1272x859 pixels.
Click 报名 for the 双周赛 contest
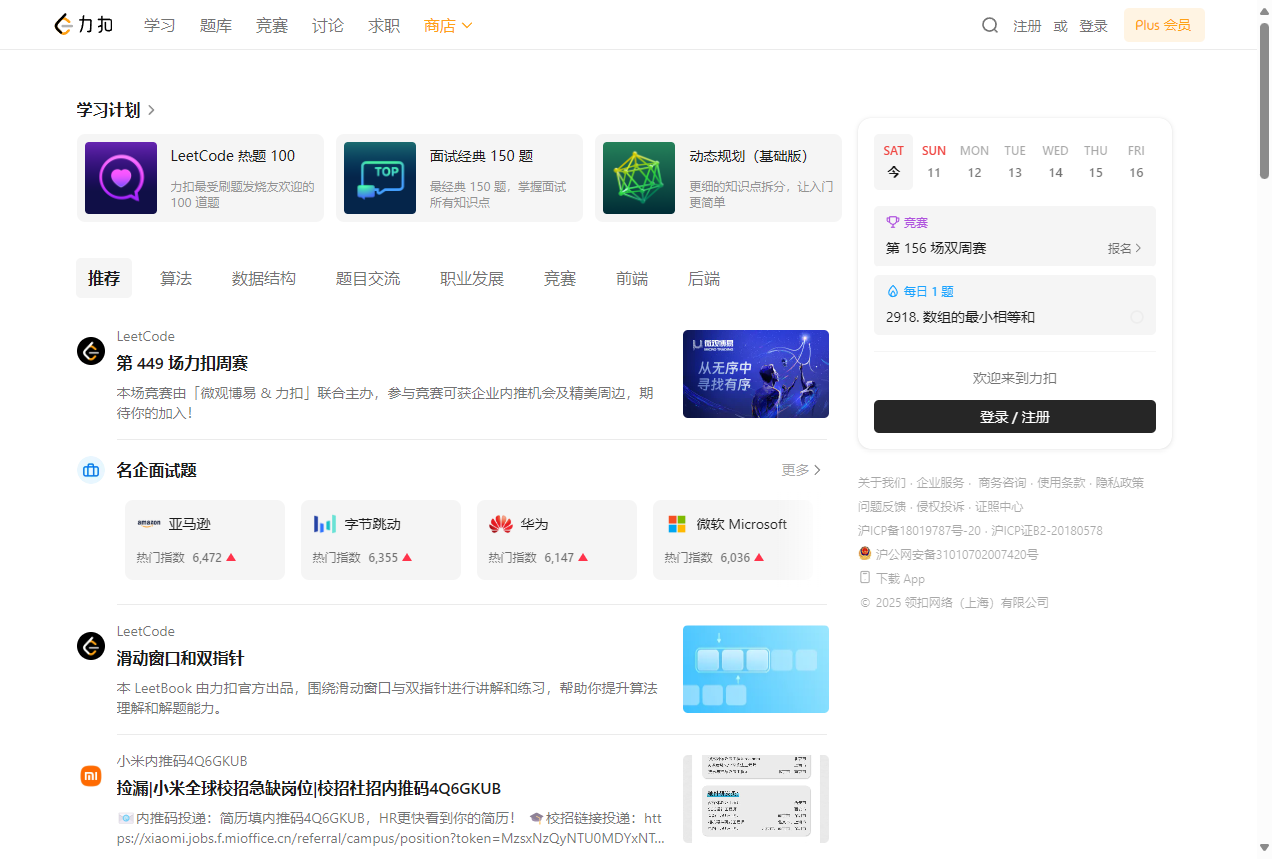(x=1124, y=248)
